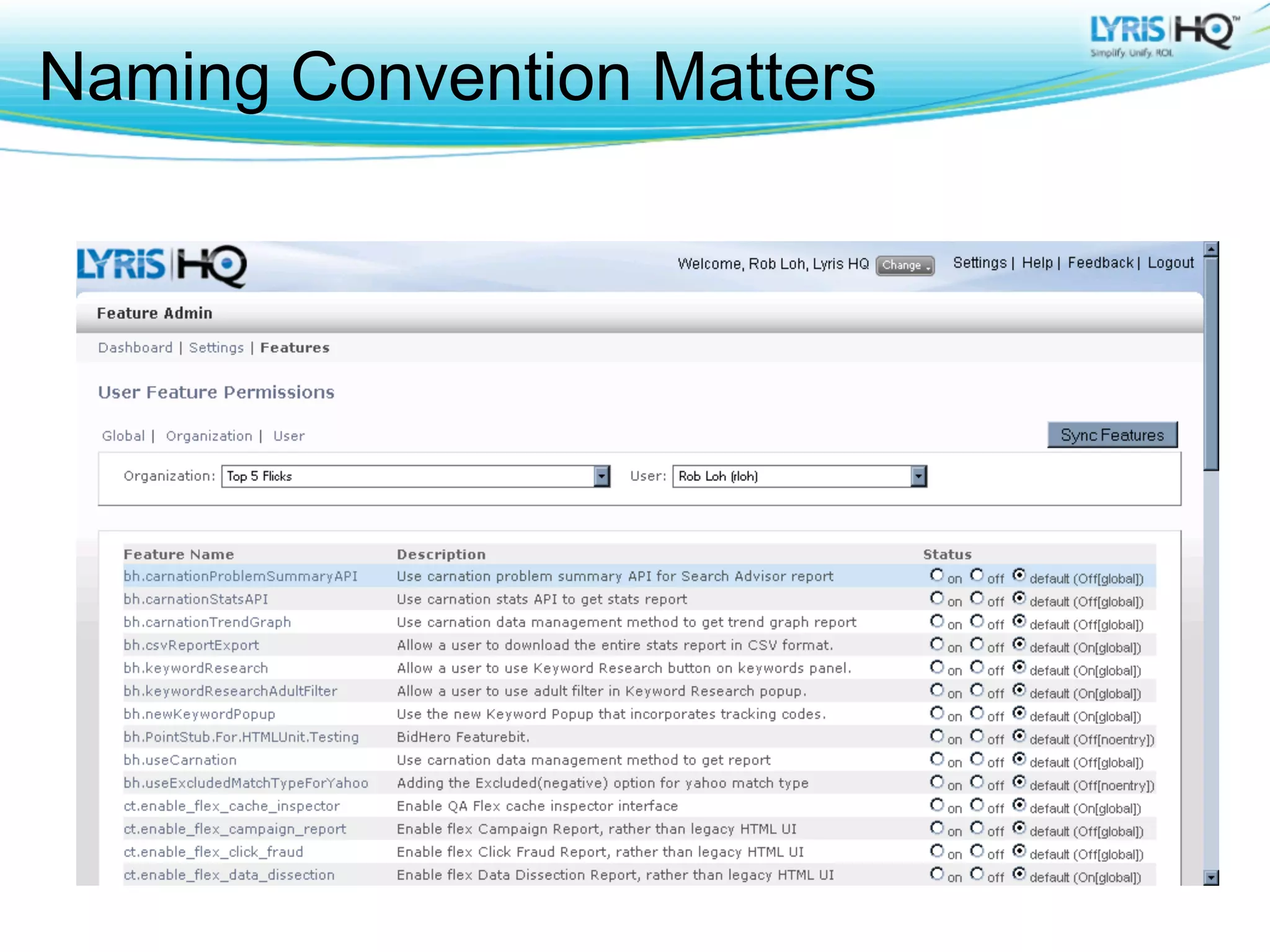Image resolution: width=1270 pixels, height=952 pixels.
Task: Expand the Organization dropdown arrow
Action: 601,476
